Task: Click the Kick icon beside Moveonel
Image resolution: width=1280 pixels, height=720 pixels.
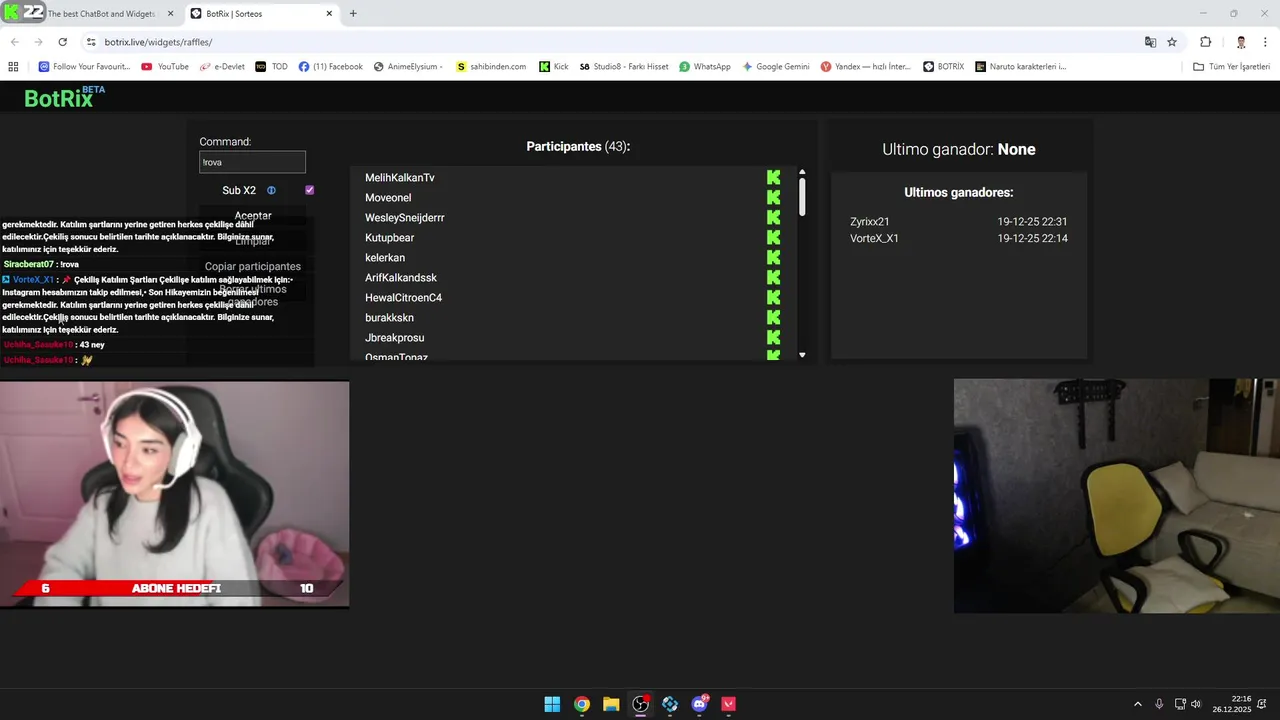Action: point(773,198)
